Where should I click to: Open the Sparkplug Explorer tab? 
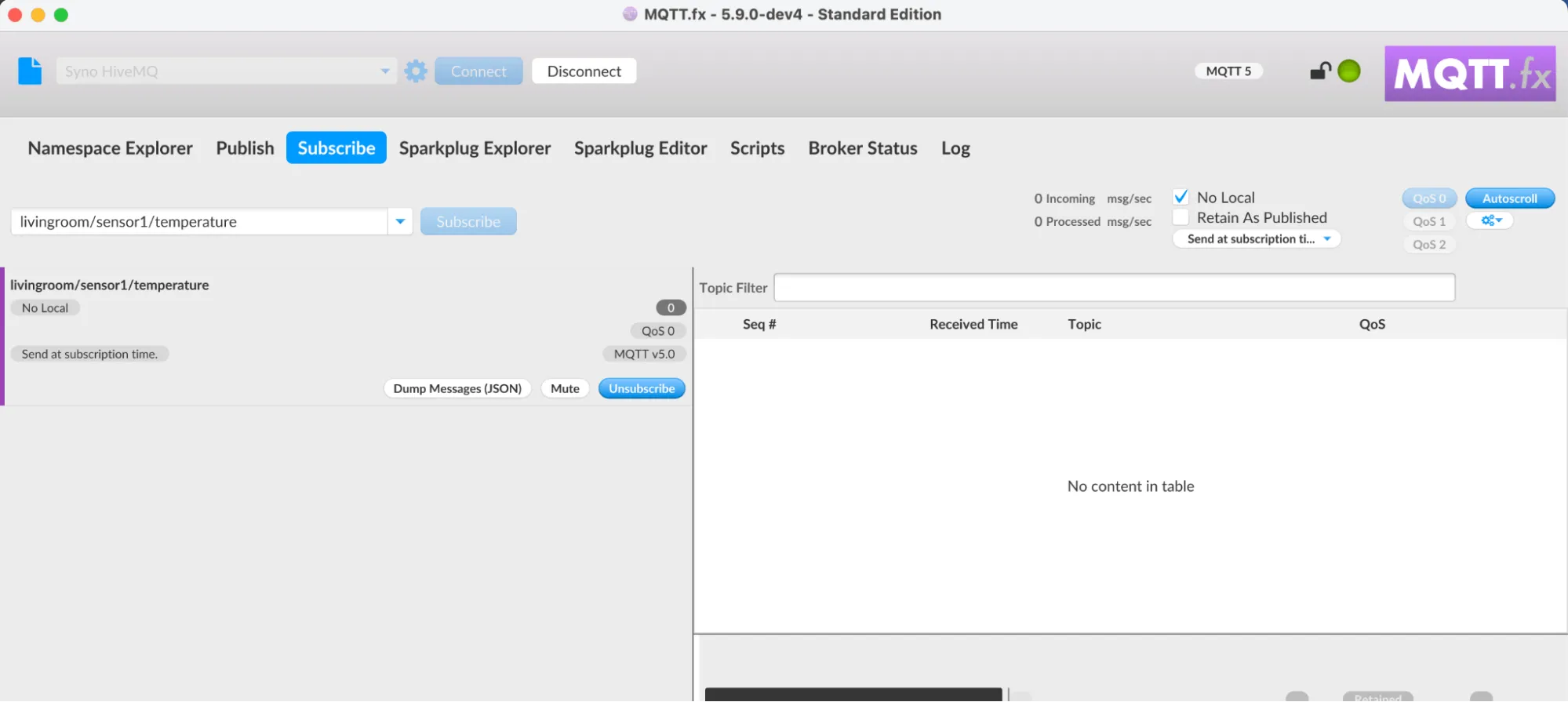point(475,148)
